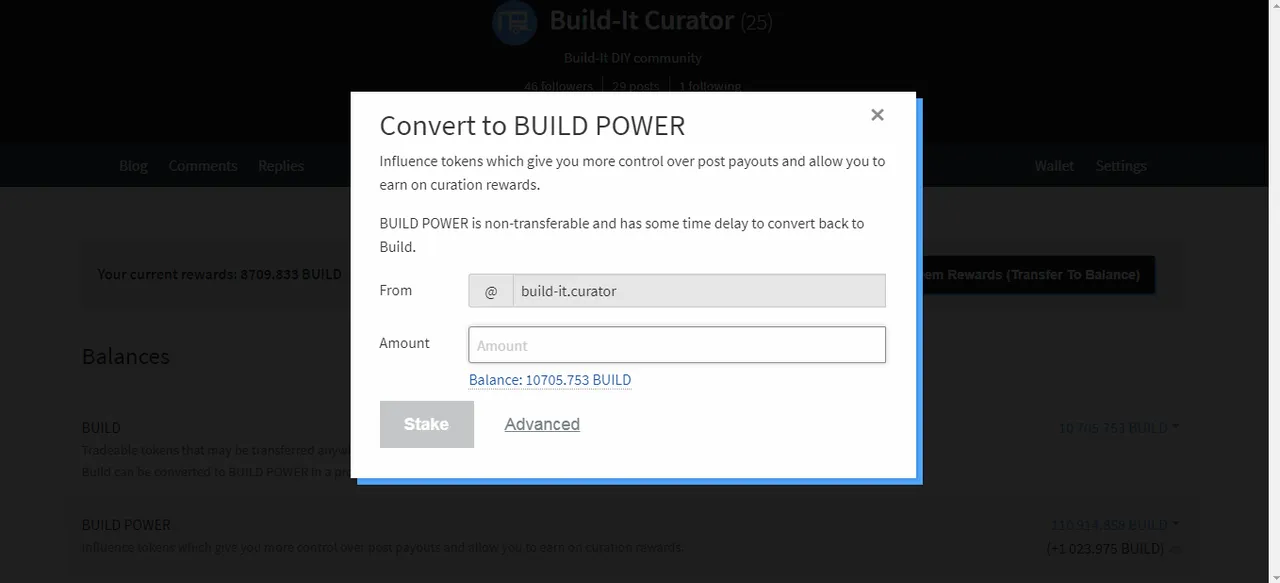Click the Balance: 10705.753 BUILD link
Viewport: 1280px width, 583px height.
[x=550, y=380]
